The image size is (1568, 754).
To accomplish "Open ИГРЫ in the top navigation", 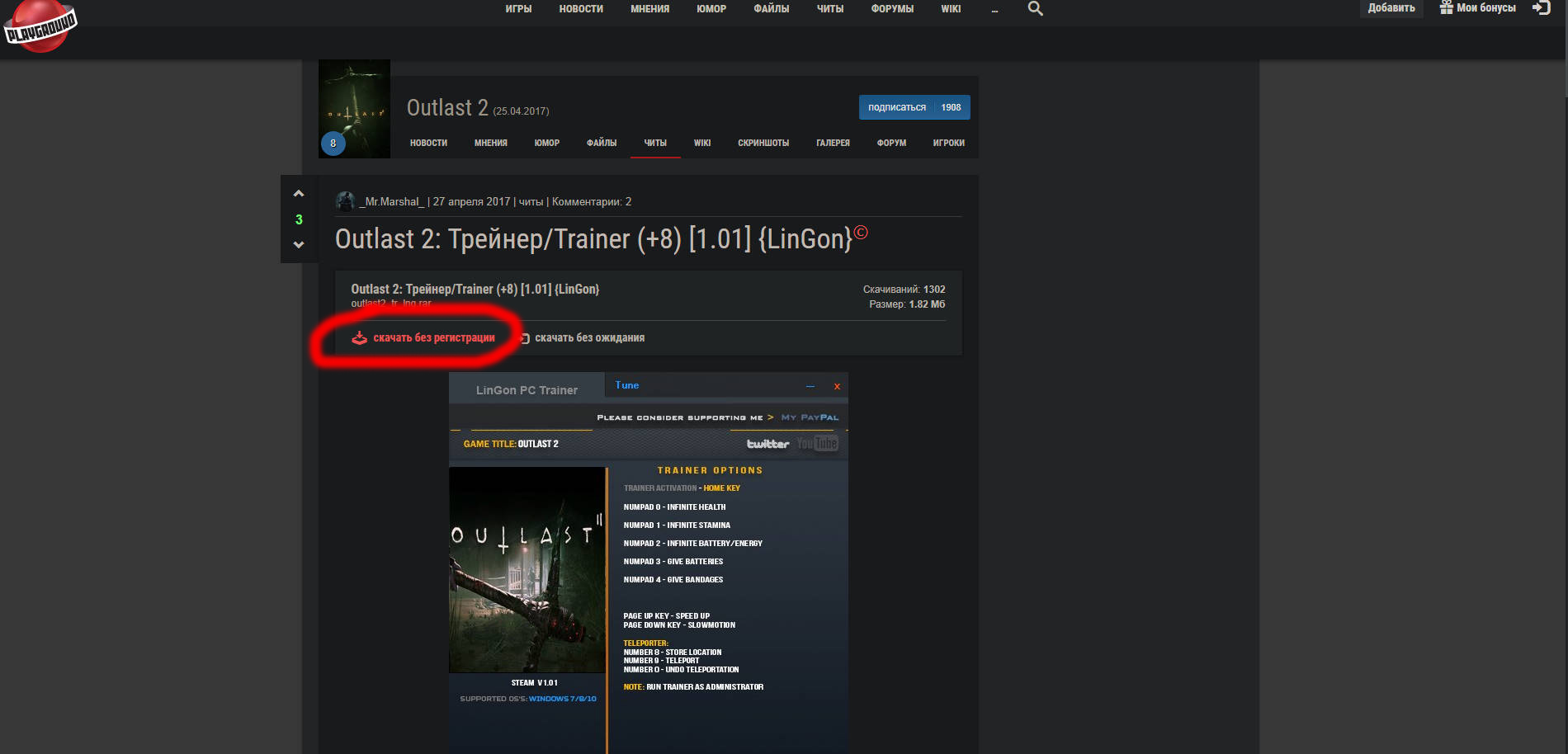I will 518,9.
